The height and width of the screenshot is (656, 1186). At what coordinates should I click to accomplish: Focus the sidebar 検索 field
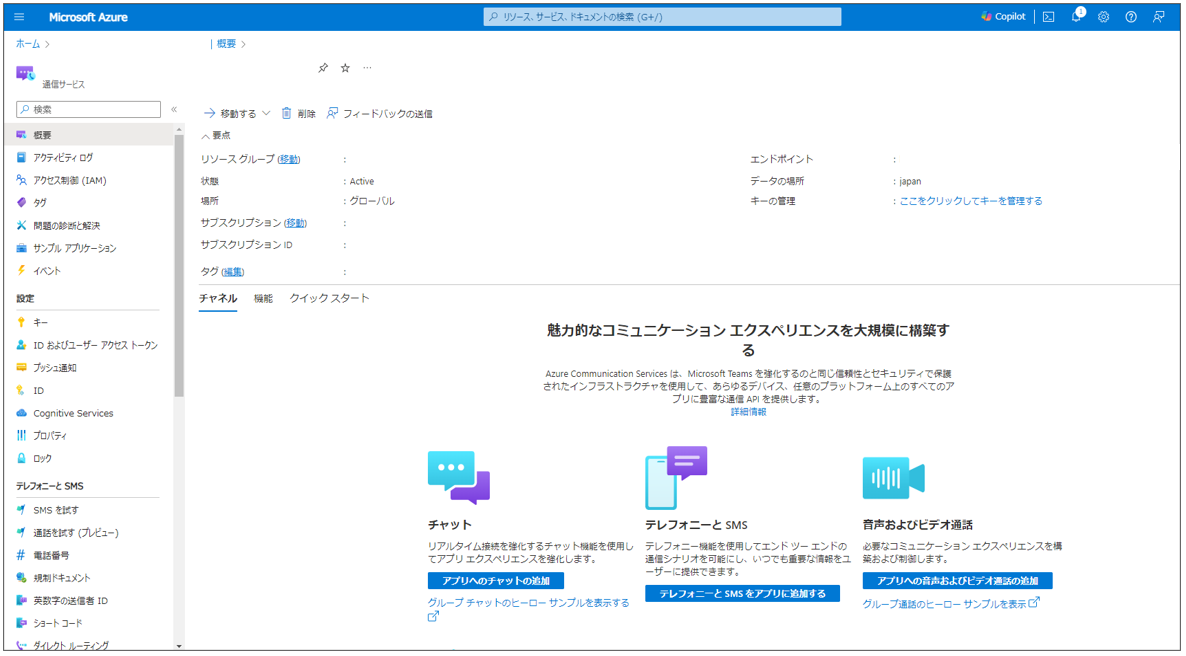pos(88,110)
